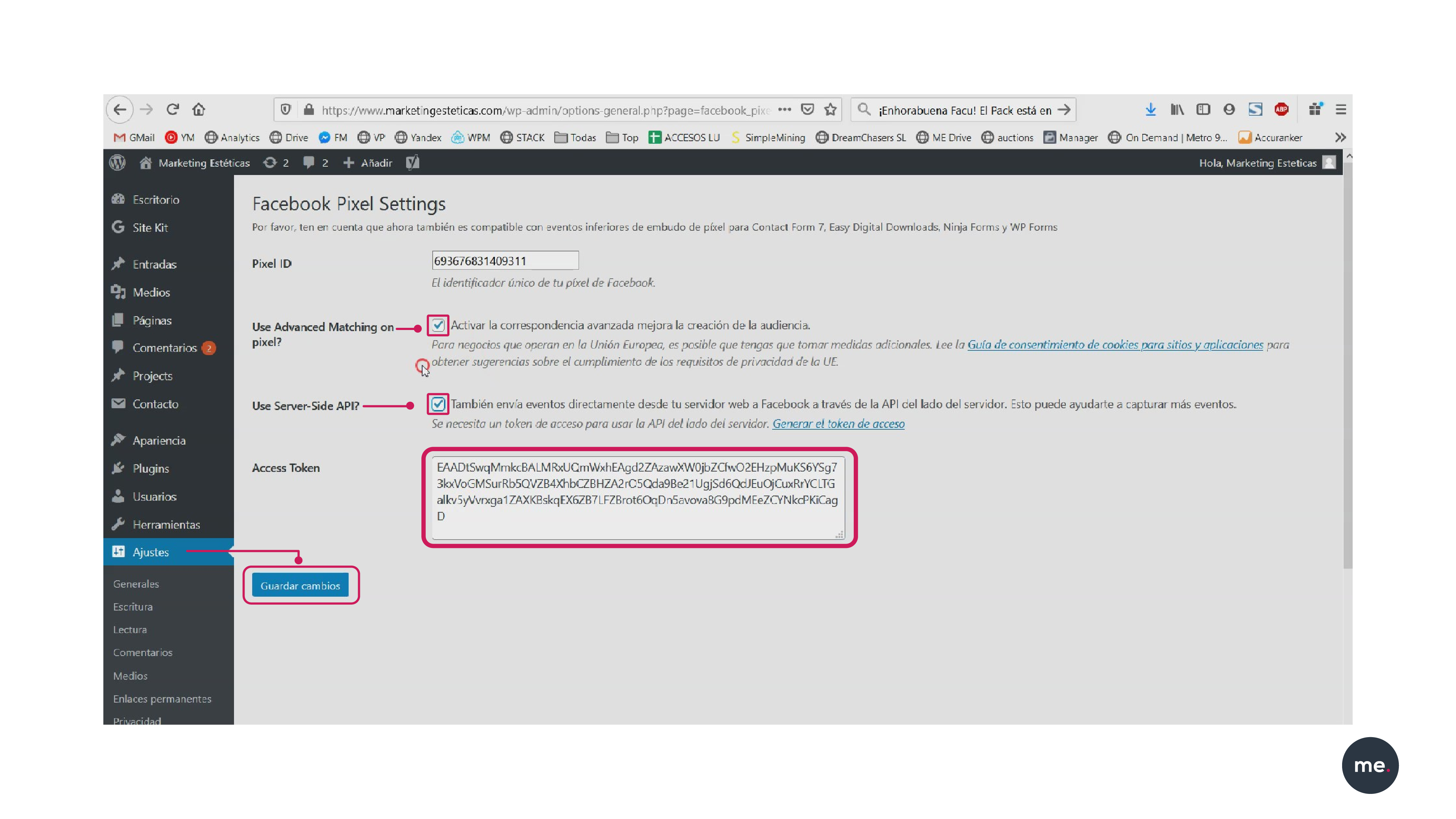Expand bookmarks overflow double chevron

coord(1340,137)
